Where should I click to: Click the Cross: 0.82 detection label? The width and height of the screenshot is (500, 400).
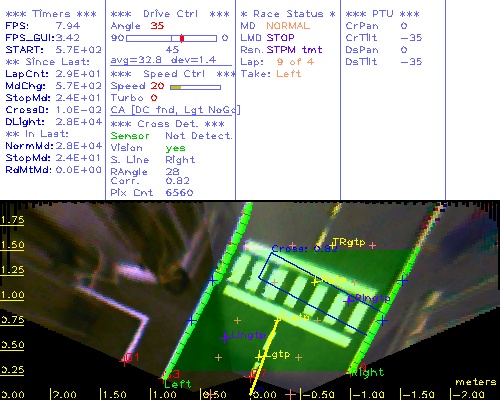(x=304, y=249)
